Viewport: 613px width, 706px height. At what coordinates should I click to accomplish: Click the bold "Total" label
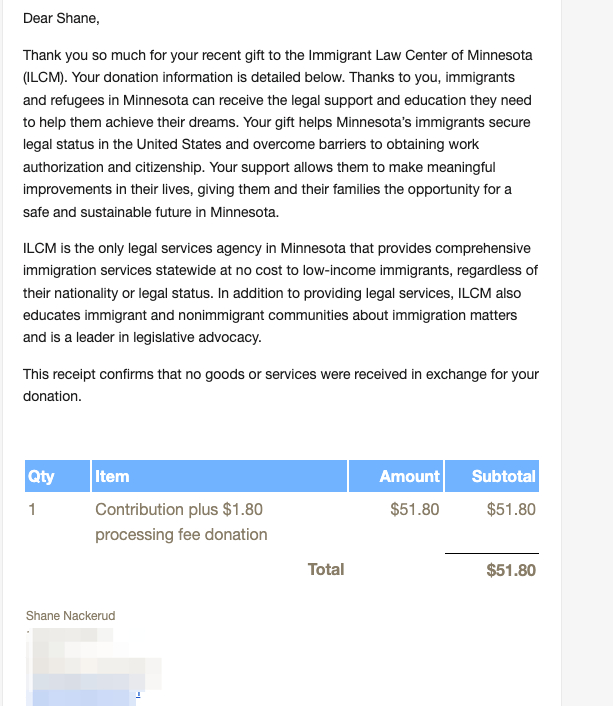pos(326,569)
